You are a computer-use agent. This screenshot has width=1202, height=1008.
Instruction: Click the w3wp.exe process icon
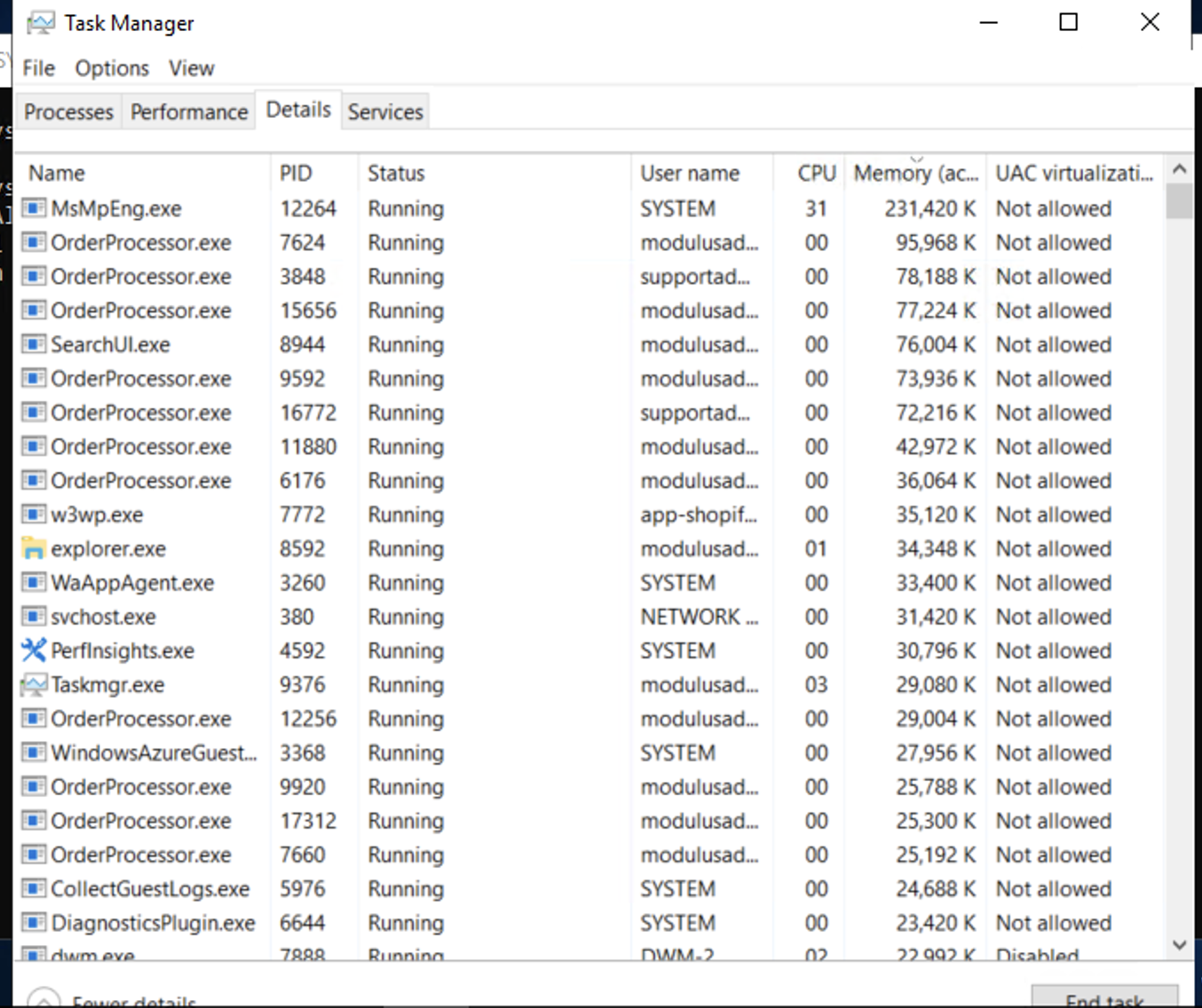tap(32, 515)
